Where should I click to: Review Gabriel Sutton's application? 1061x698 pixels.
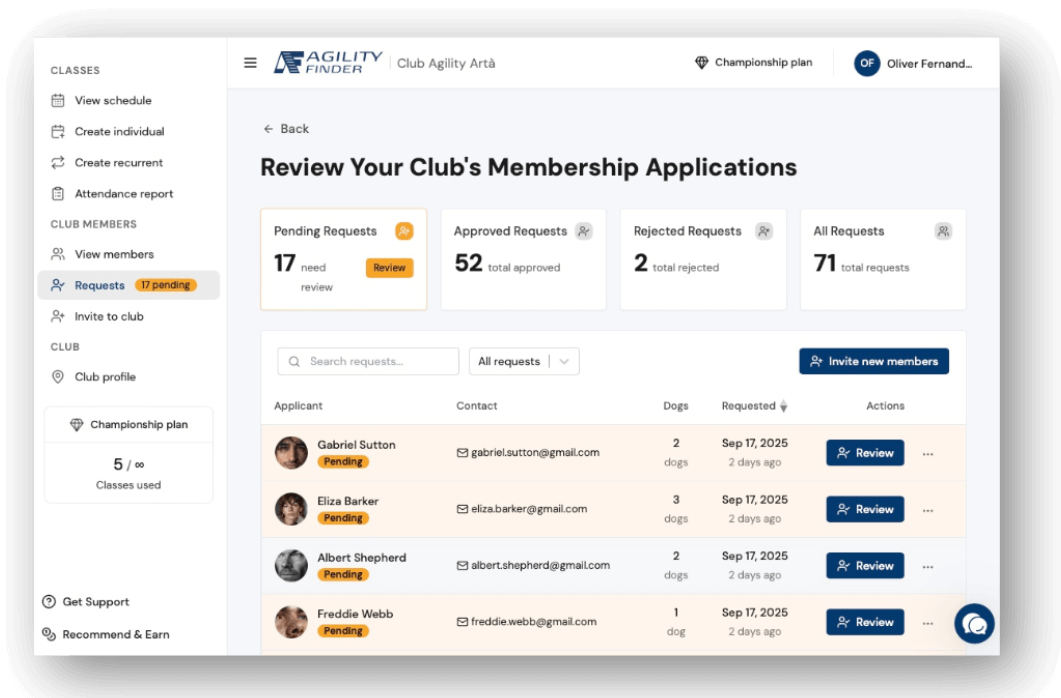coord(865,453)
